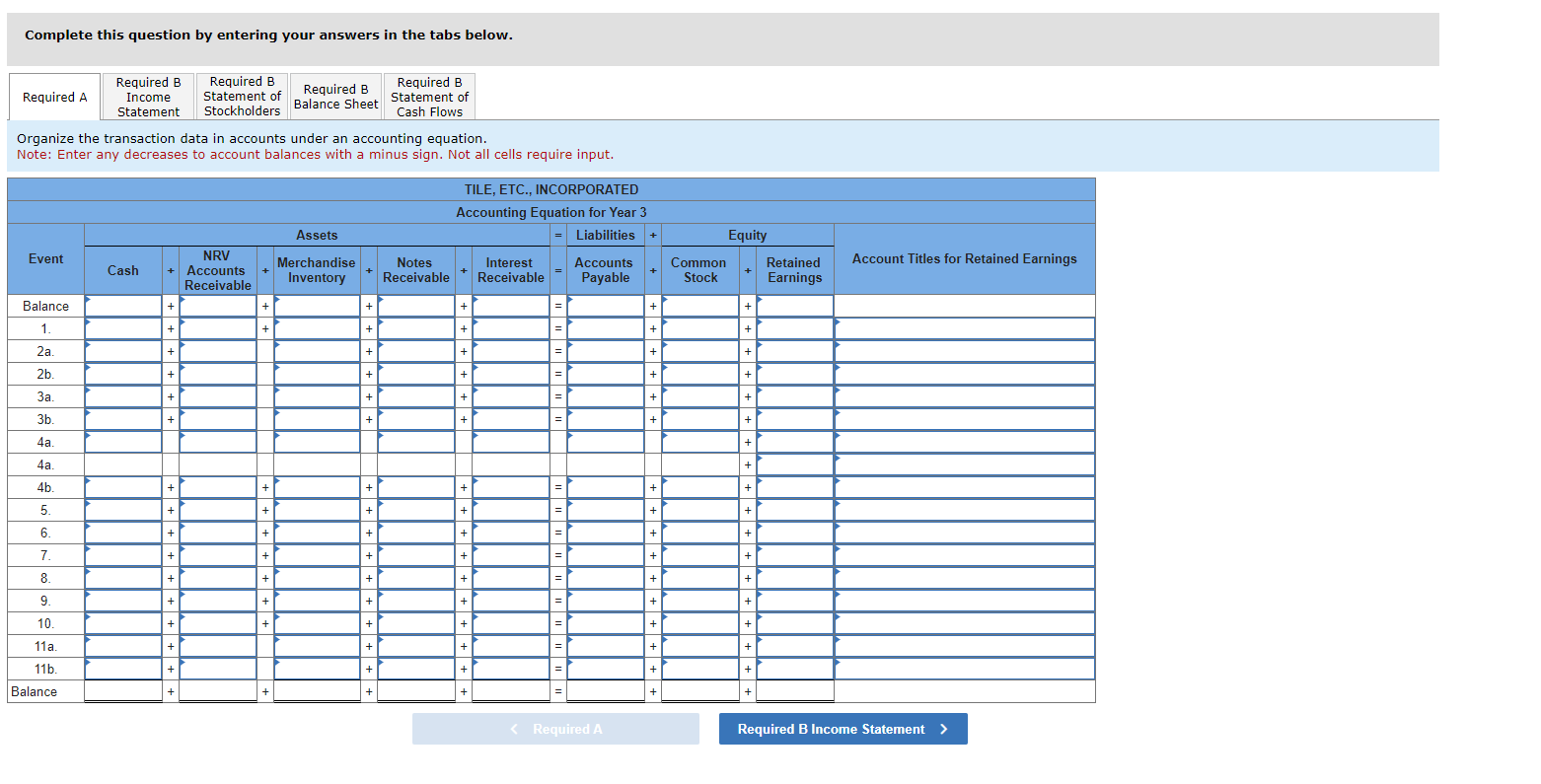Select the Retained Earnings cell for event 5
This screenshot has width=1541, height=784.
795,510
